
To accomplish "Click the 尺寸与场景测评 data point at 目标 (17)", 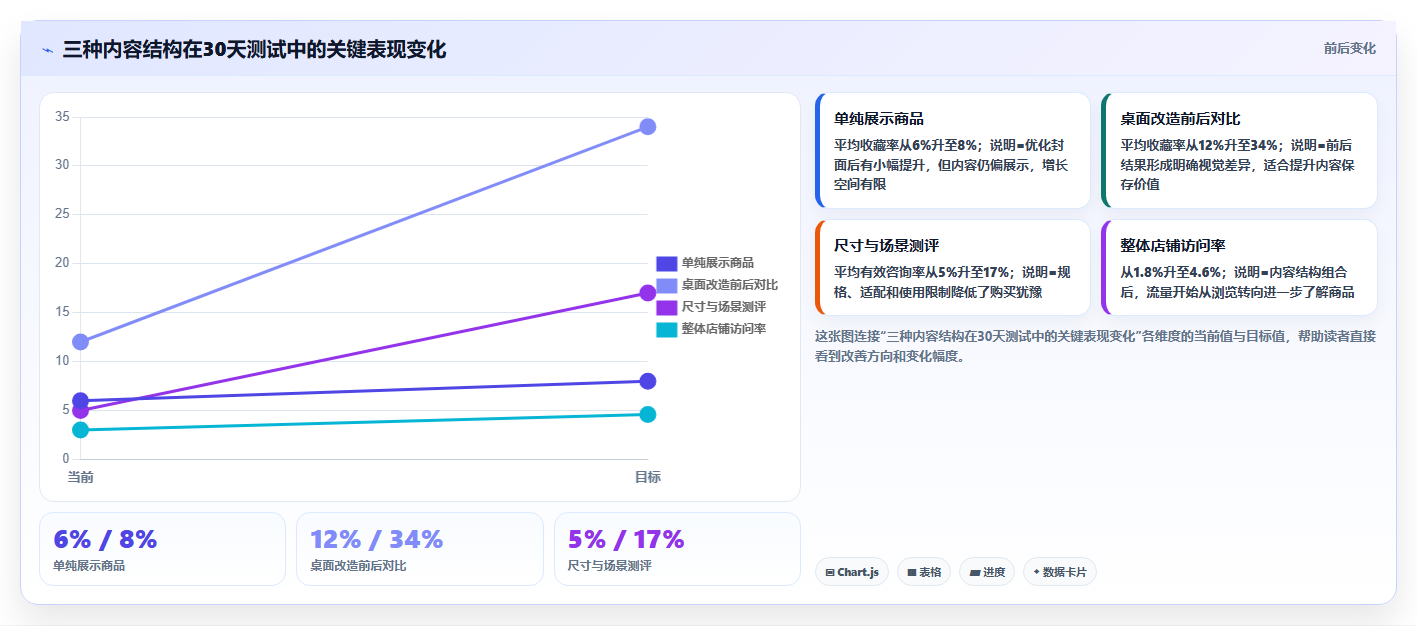I will click(647, 293).
